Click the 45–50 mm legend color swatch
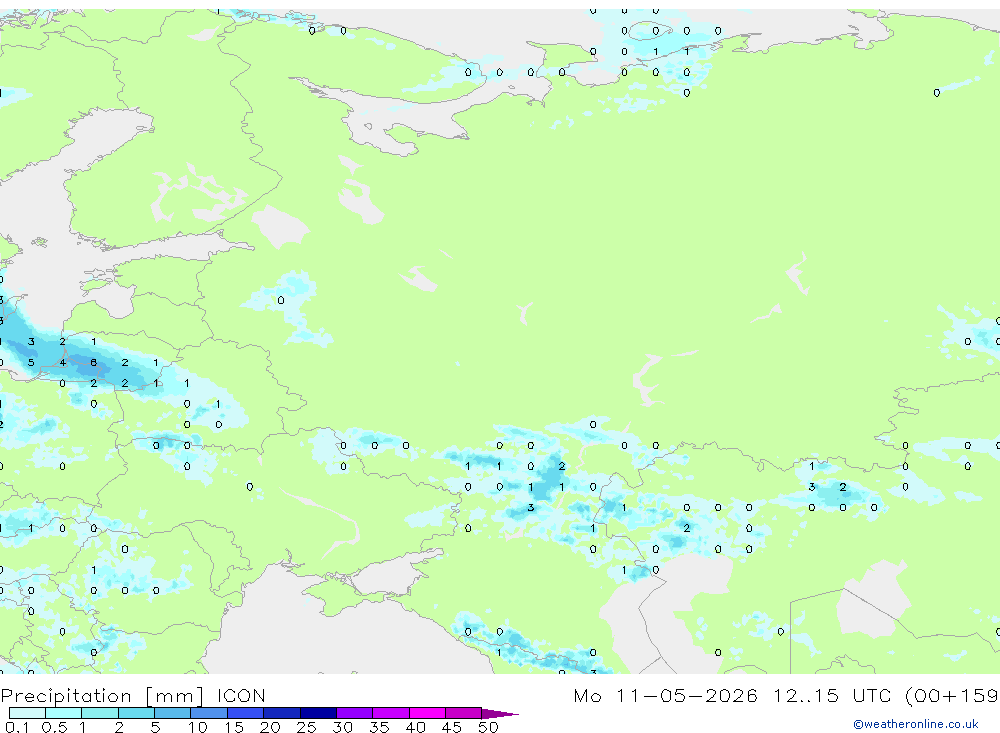The image size is (1000, 733). [464, 713]
